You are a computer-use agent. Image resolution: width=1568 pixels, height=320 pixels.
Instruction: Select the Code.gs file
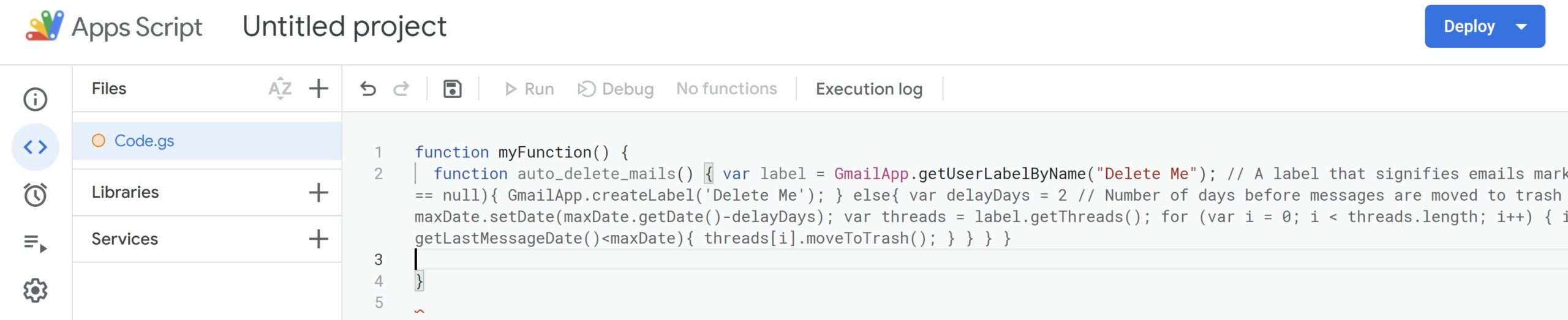[x=145, y=141]
